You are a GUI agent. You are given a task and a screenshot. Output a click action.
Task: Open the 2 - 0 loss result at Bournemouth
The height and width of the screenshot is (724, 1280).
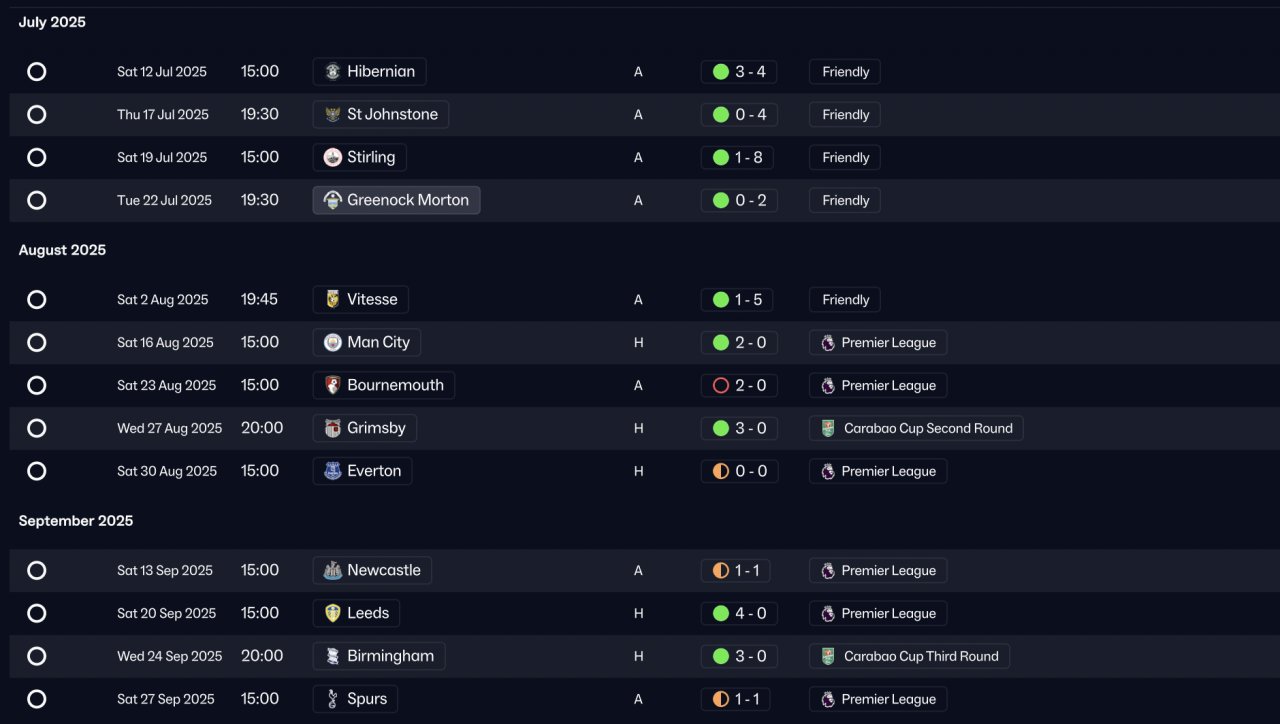[738, 386]
